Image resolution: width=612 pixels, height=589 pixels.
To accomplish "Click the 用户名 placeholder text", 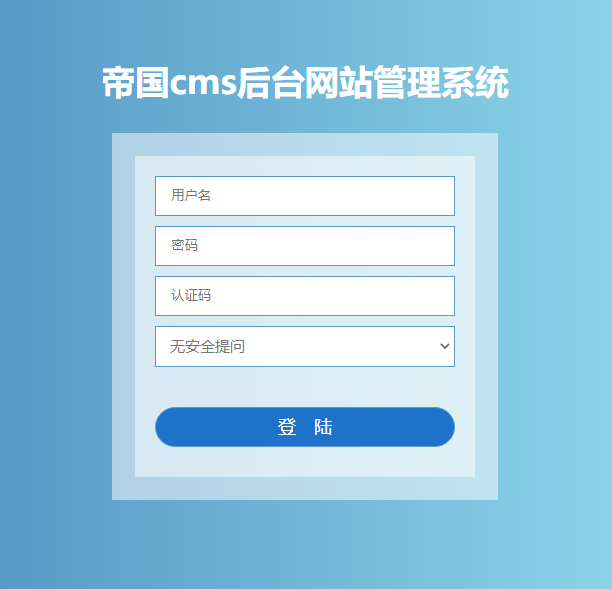I will coord(191,195).
